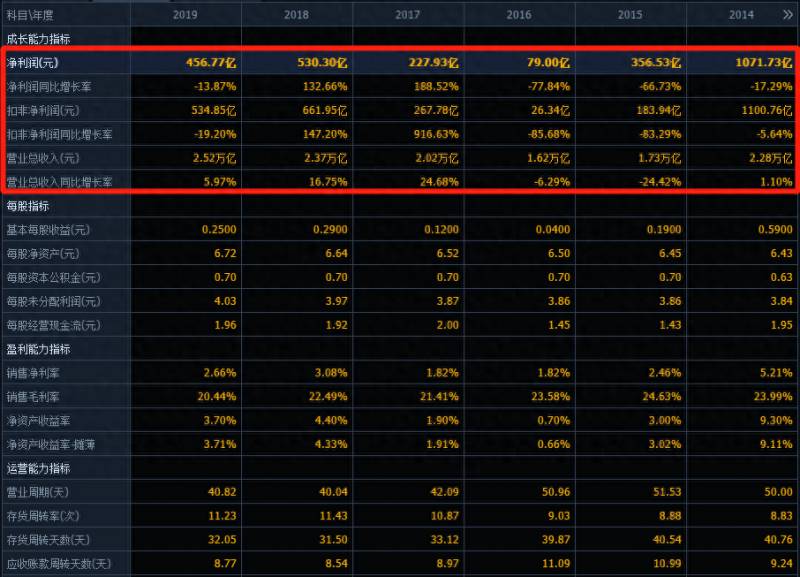This screenshot has height=577, width=800.
Task: Click the 1.62万亿 revenue cell
Action: click(548, 158)
